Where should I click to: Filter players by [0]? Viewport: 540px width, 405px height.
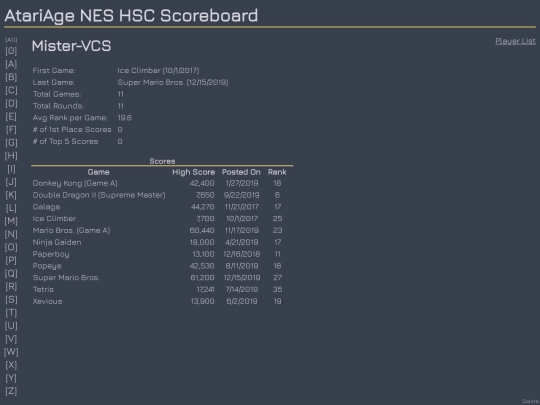pyautogui.click(x=11, y=51)
